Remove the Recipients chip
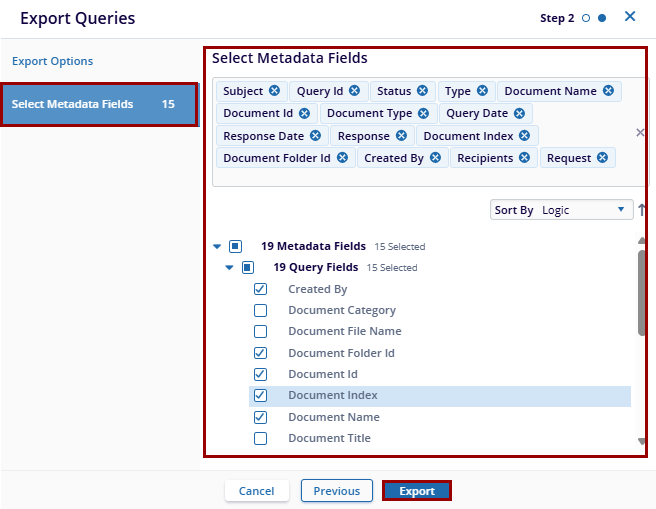 pos(524,158)
